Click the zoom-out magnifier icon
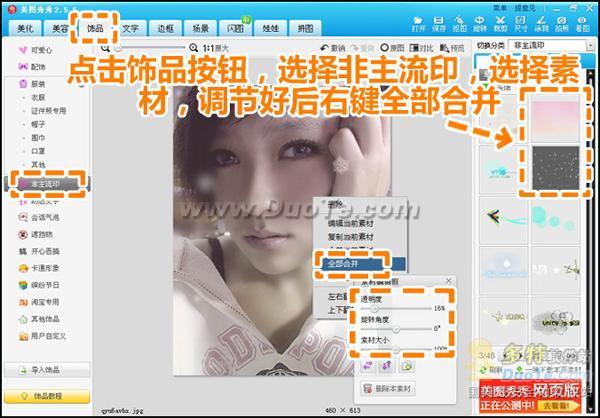 [x=104, y=48]
